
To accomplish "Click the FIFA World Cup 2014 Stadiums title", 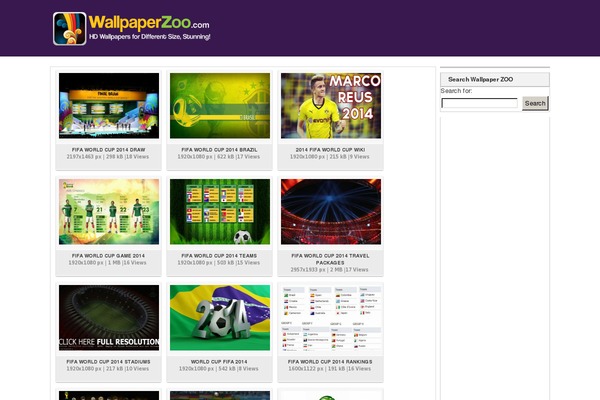I will (x=108, y=362).
